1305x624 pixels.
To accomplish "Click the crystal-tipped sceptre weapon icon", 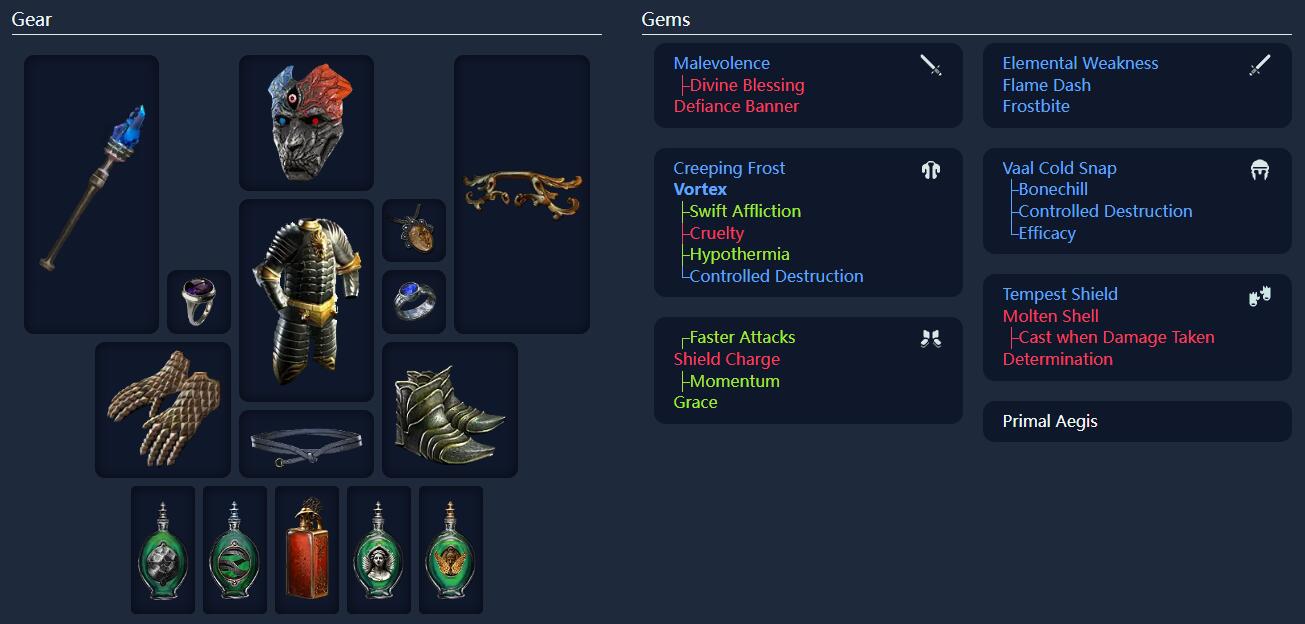I will tap(91, 194).
